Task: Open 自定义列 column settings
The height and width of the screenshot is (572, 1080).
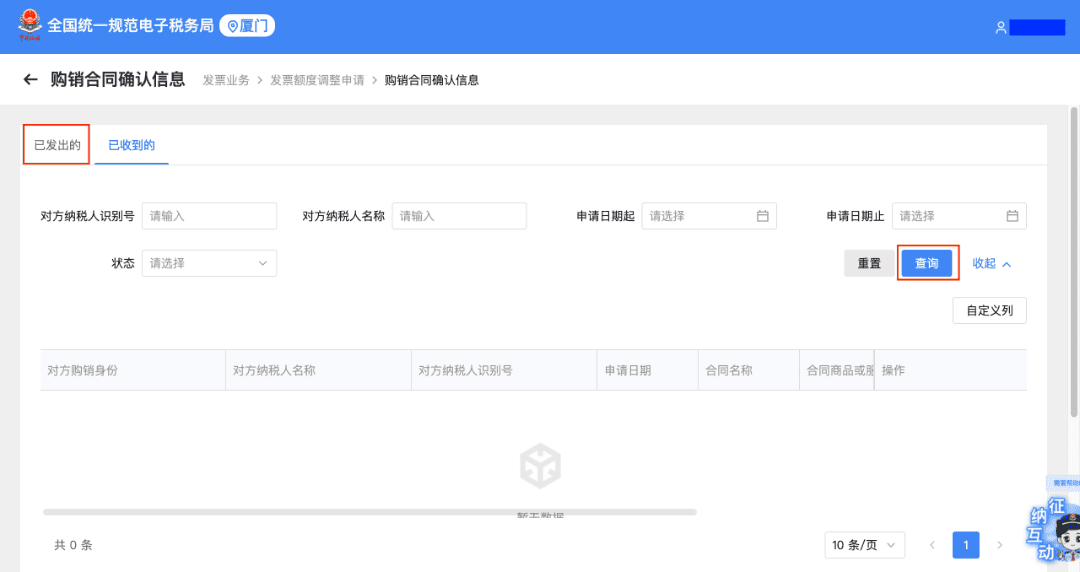Action: (989, 311)
